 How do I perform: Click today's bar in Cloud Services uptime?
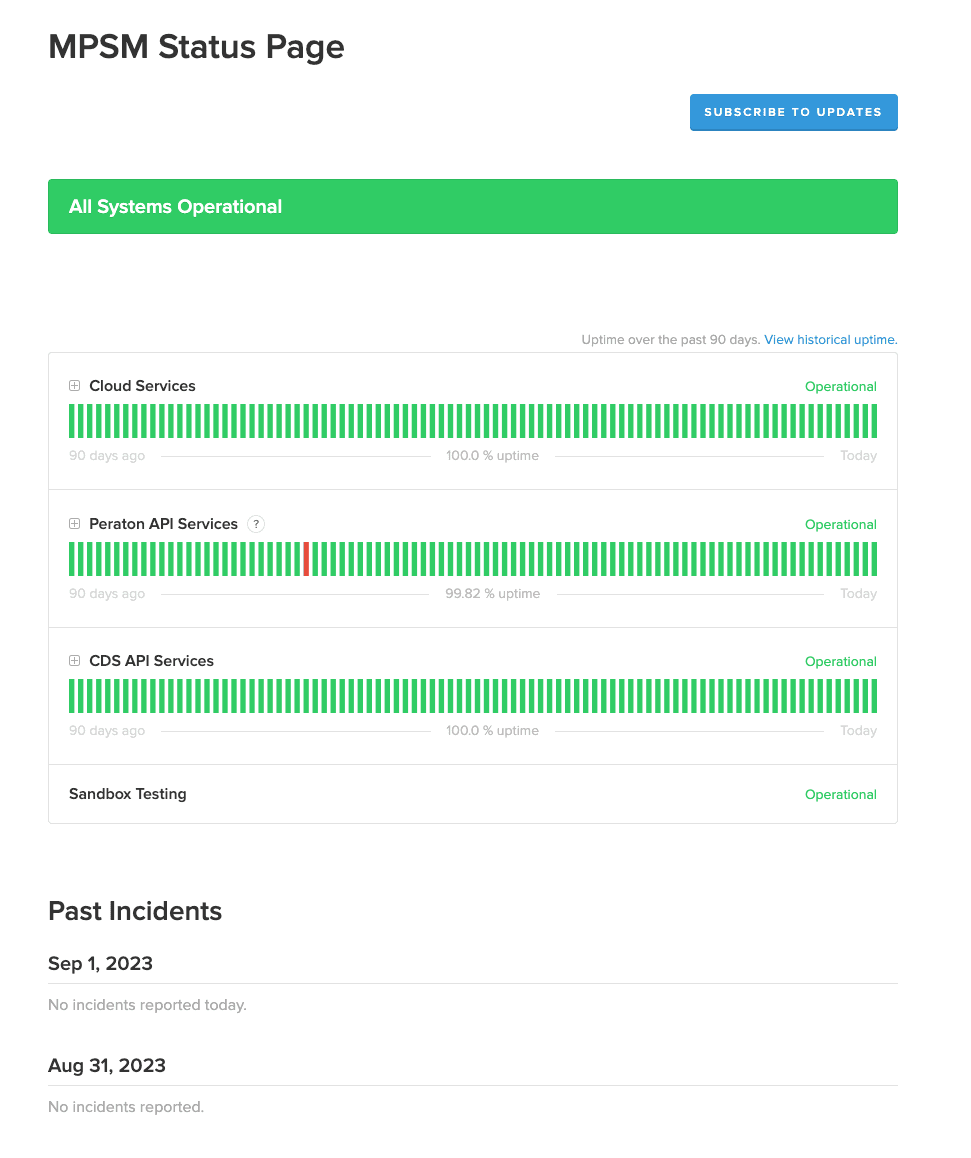[x=874, y=421]
